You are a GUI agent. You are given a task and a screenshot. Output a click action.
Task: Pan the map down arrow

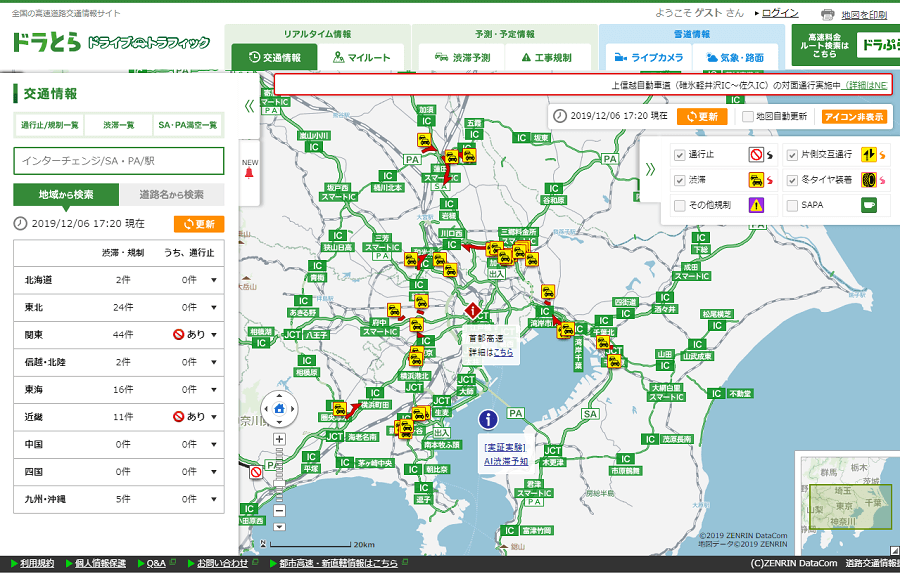(x=280, y=422)
